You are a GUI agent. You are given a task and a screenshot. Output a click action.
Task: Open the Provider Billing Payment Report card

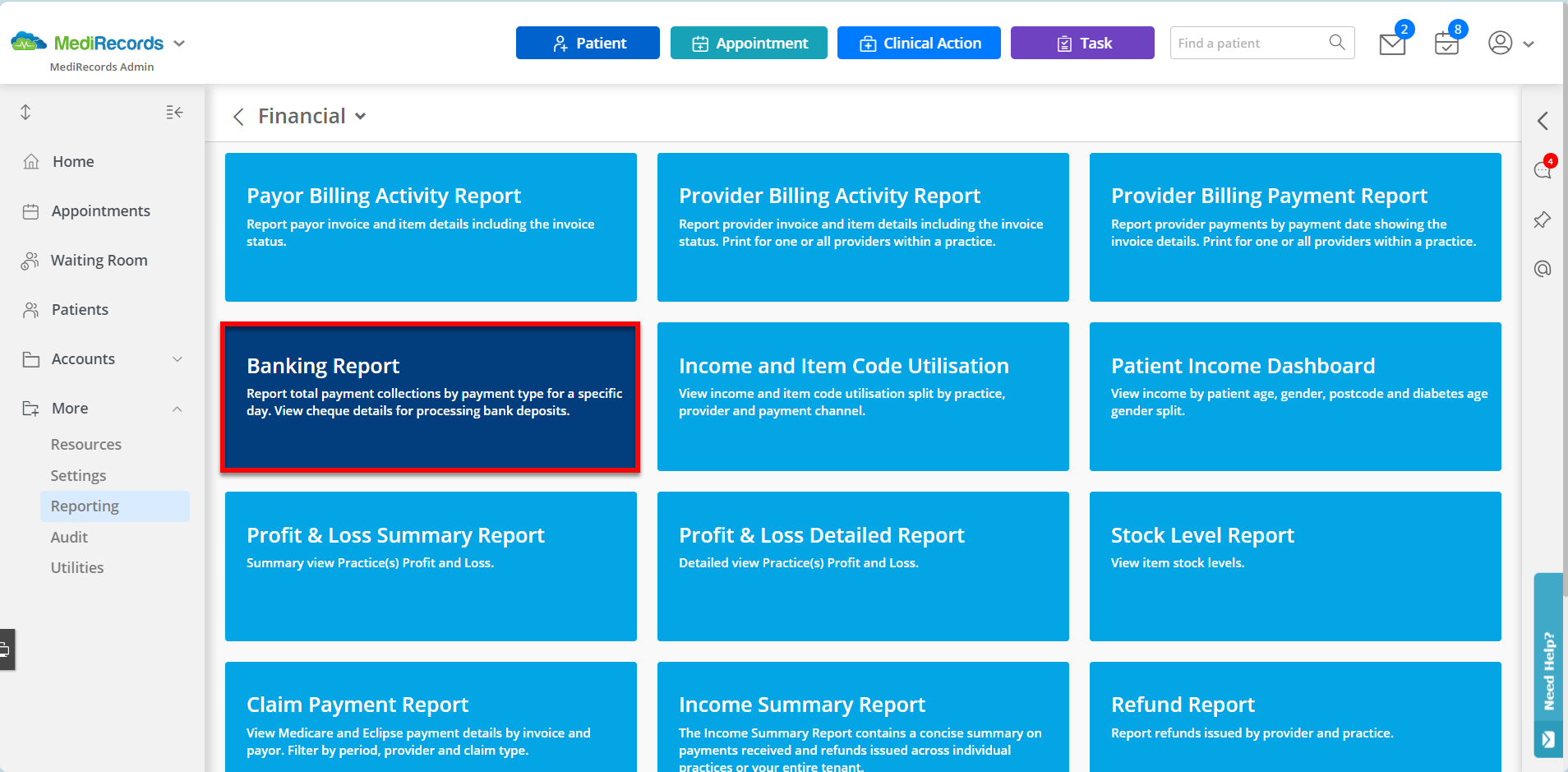[1295, 227]
